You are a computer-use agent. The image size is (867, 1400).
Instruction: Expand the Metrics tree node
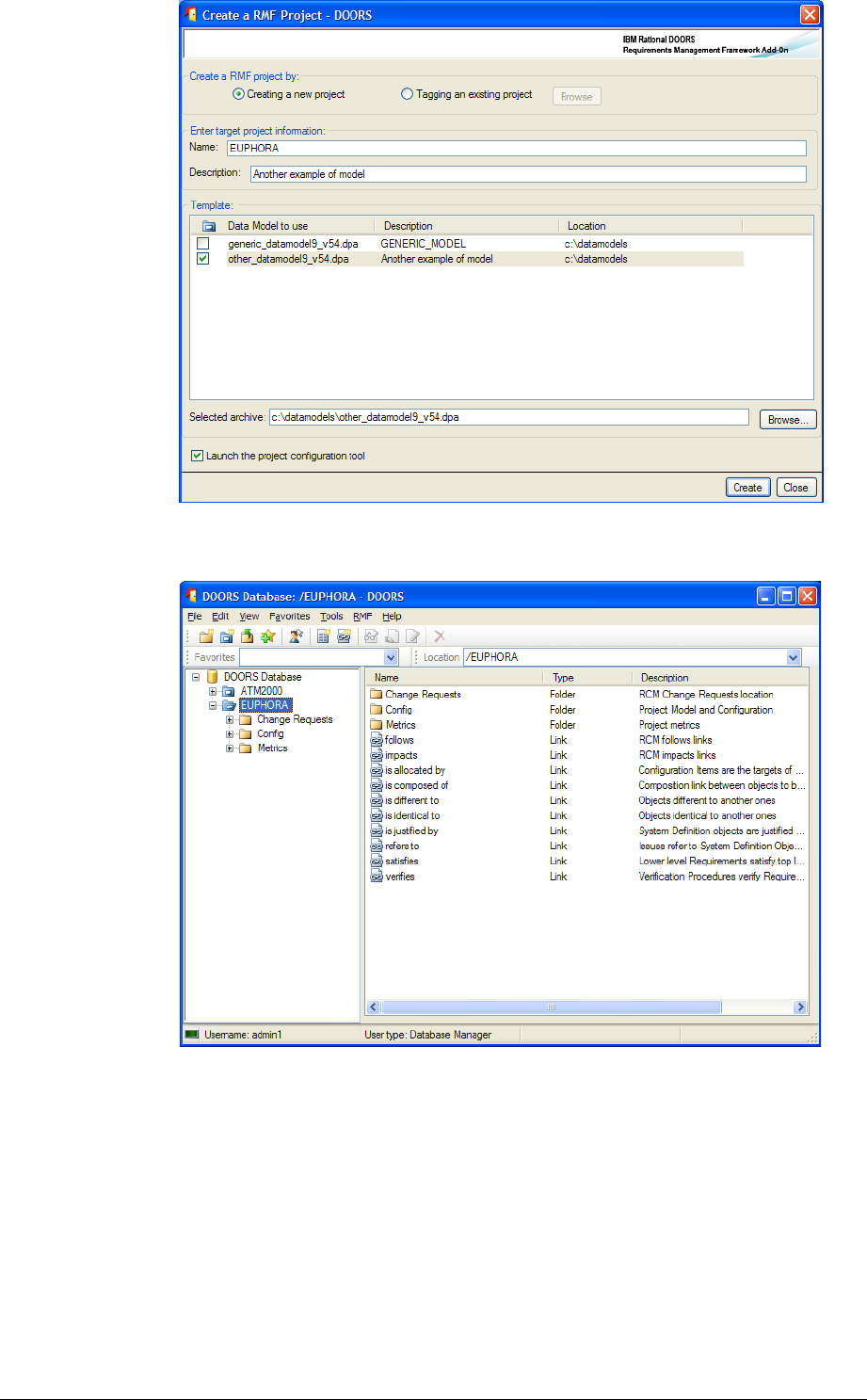point(230,748)
